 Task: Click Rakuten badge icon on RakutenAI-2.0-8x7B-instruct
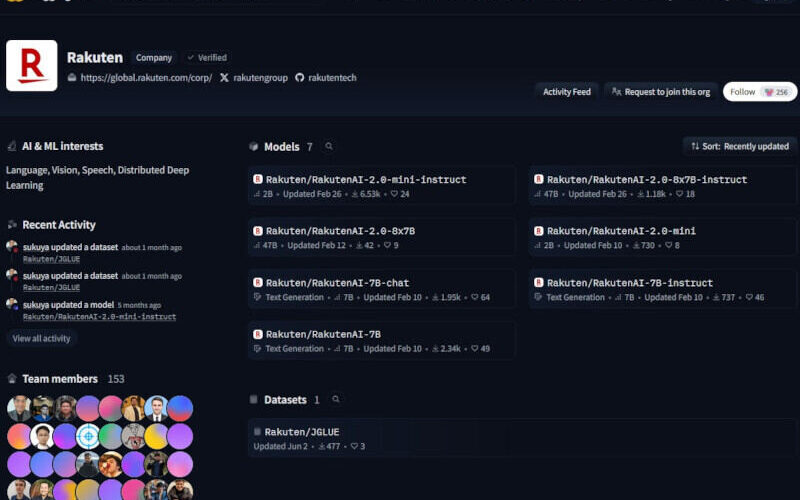click(x=538, y=179)
